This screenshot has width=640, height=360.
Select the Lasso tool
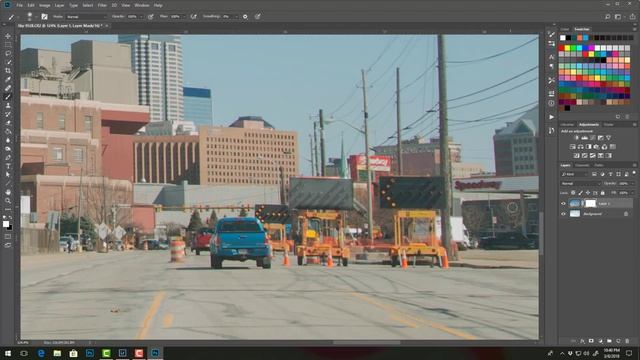[x=8, y=53]
